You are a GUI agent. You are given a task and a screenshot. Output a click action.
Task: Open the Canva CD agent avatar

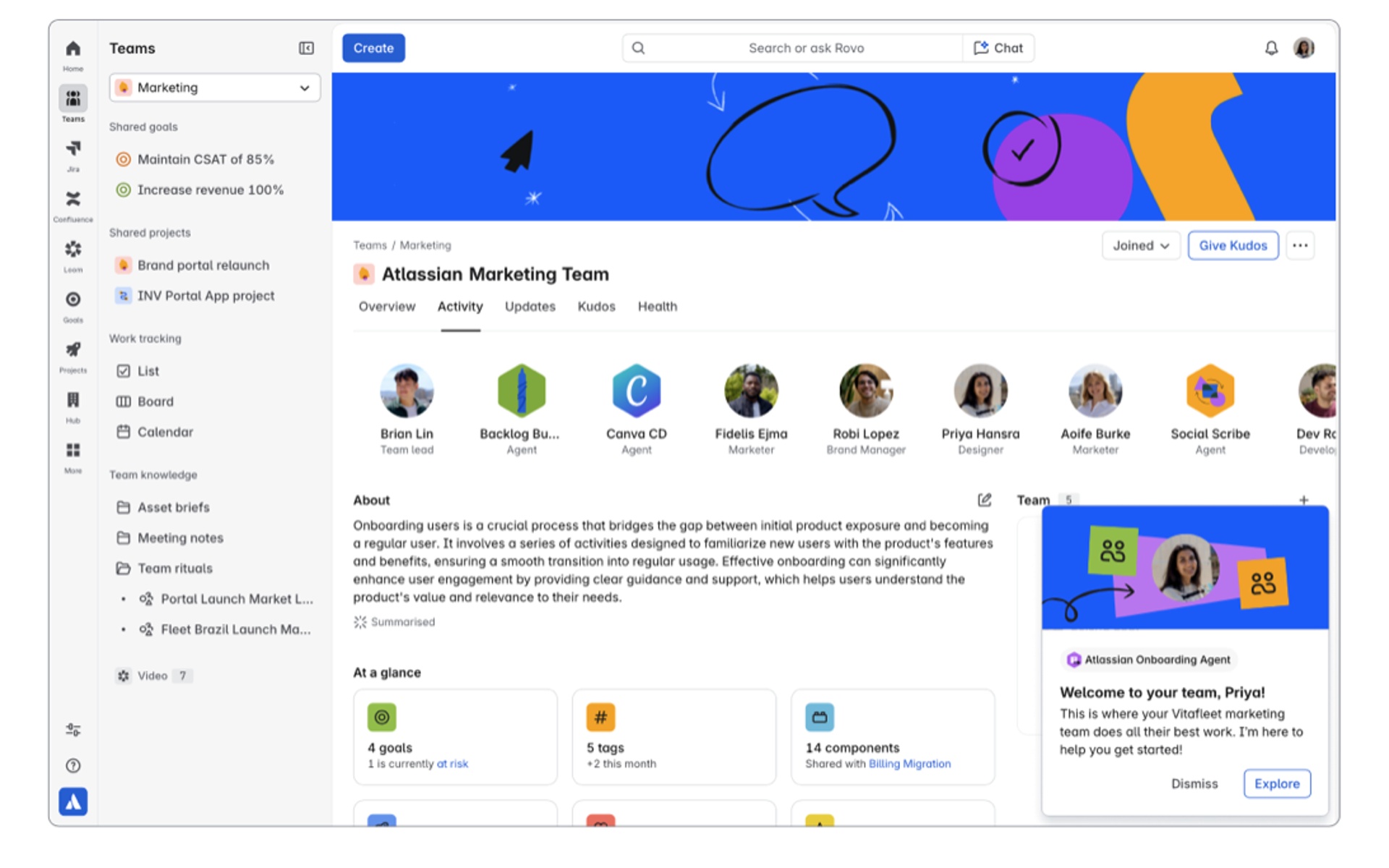point(636,391)
